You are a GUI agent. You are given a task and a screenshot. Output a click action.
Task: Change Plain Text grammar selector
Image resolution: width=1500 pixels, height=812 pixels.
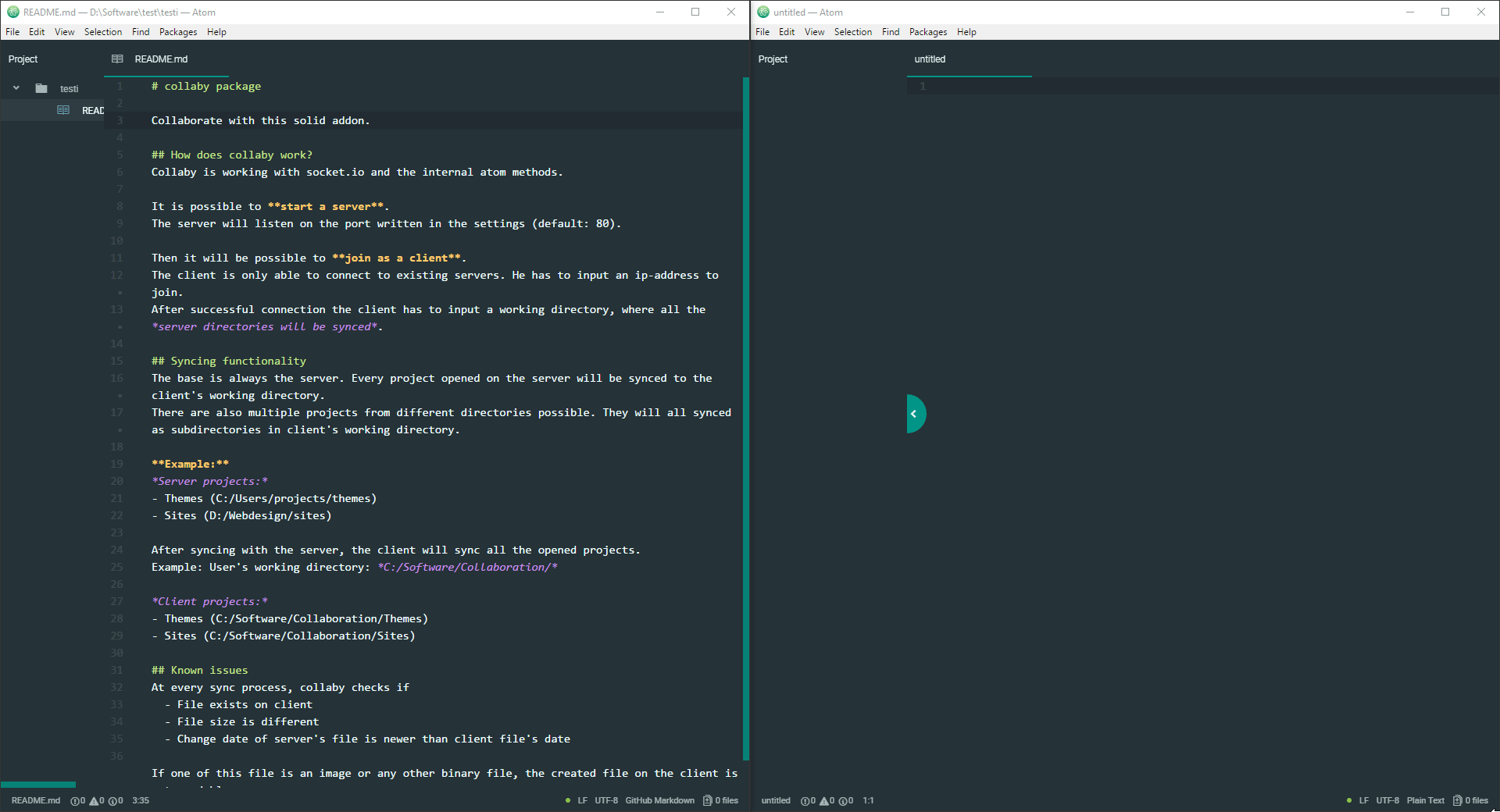point(1426,800)
